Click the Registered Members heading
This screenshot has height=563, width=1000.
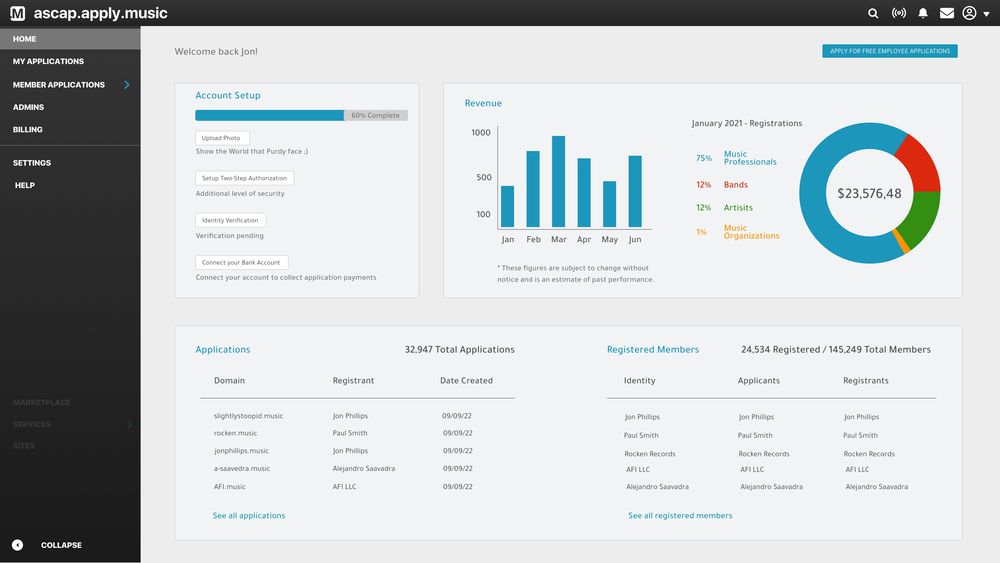652,349
